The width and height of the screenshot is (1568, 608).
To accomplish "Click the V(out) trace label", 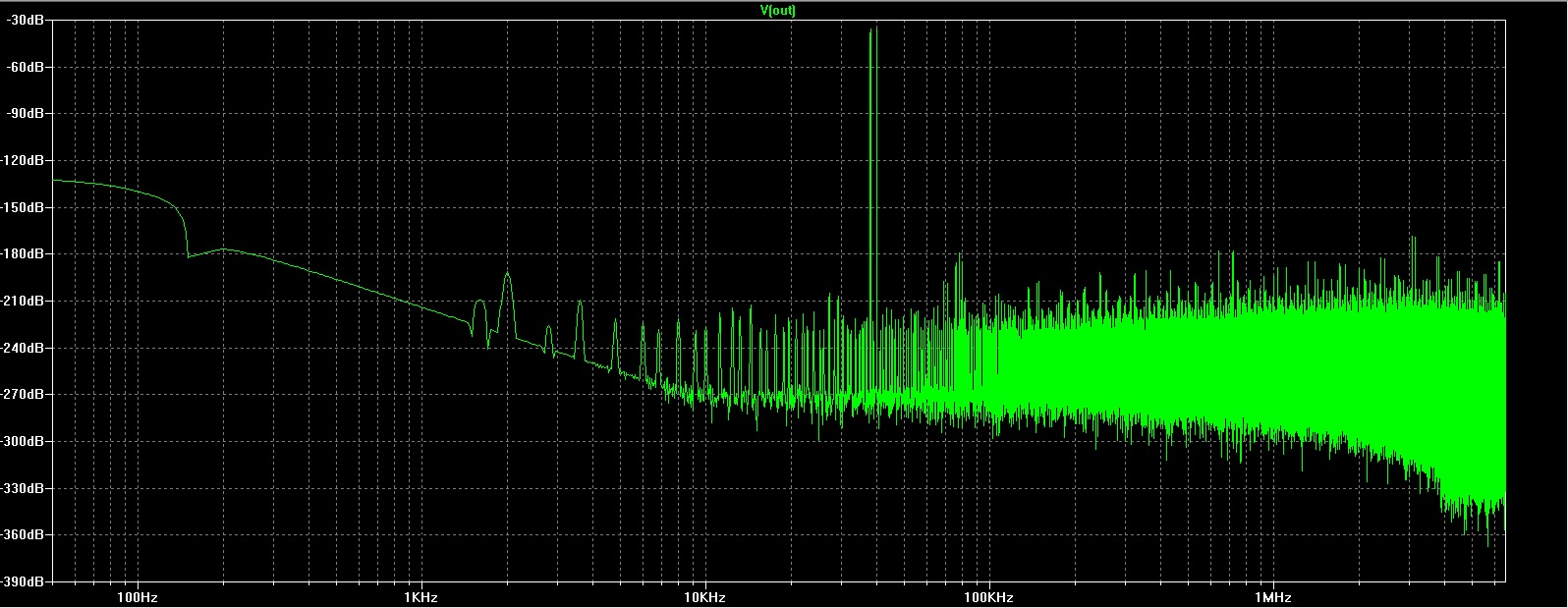I will (x=778, y=10).
